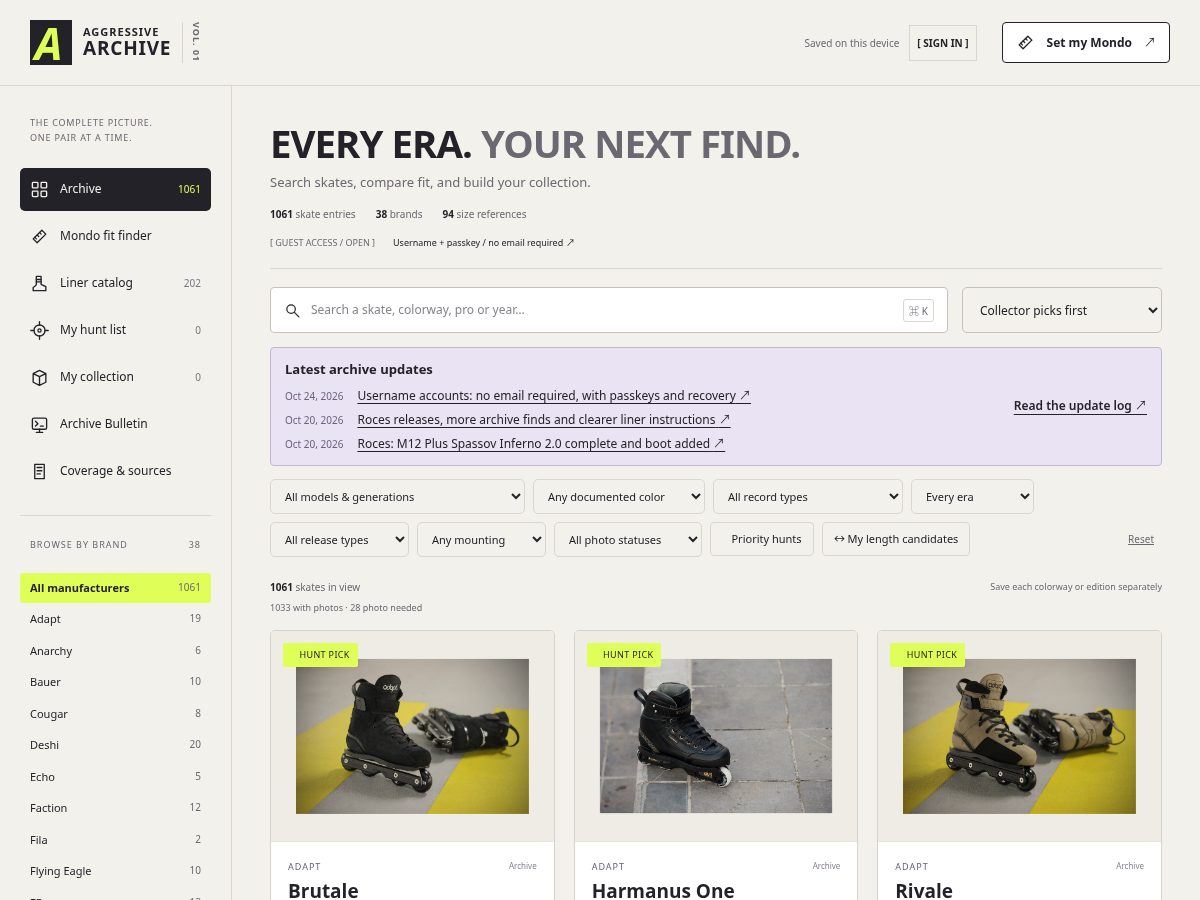Image resolution: width=1200 pixels, height=900 pixels.
Task: Reset all filters
Action: [1141, 539]
